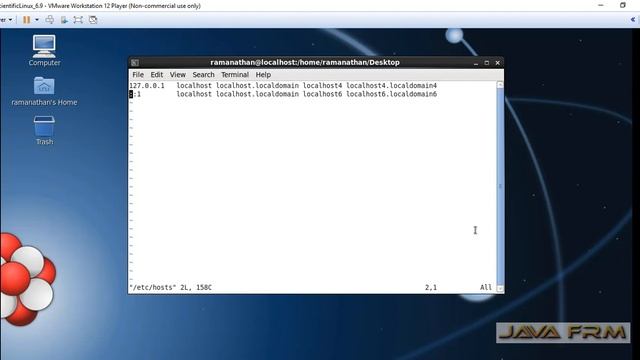The width and height of the screenshot is (640, 360).
Task: Minimize the VMware Player window
Action: click(x=600, y=5)
